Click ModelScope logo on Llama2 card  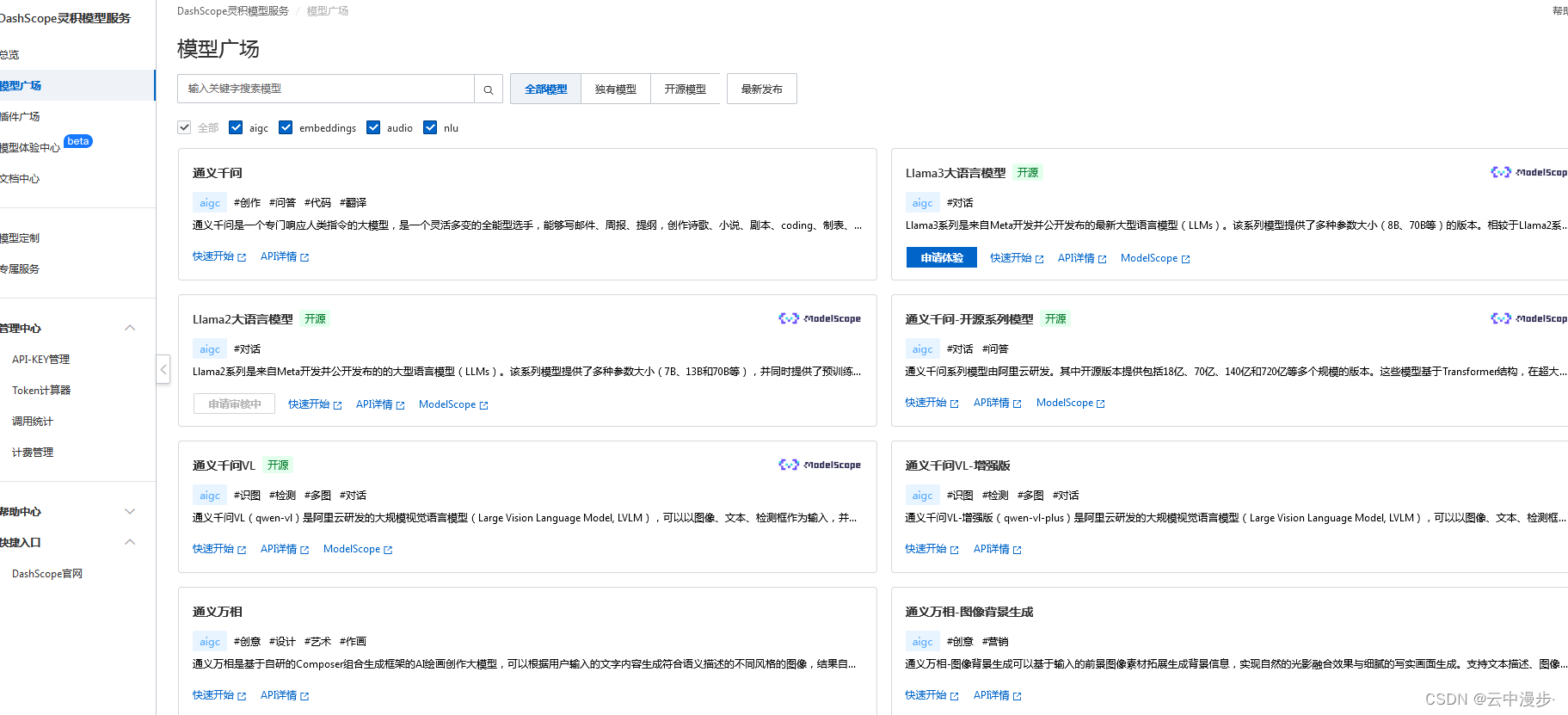[820, 318]
